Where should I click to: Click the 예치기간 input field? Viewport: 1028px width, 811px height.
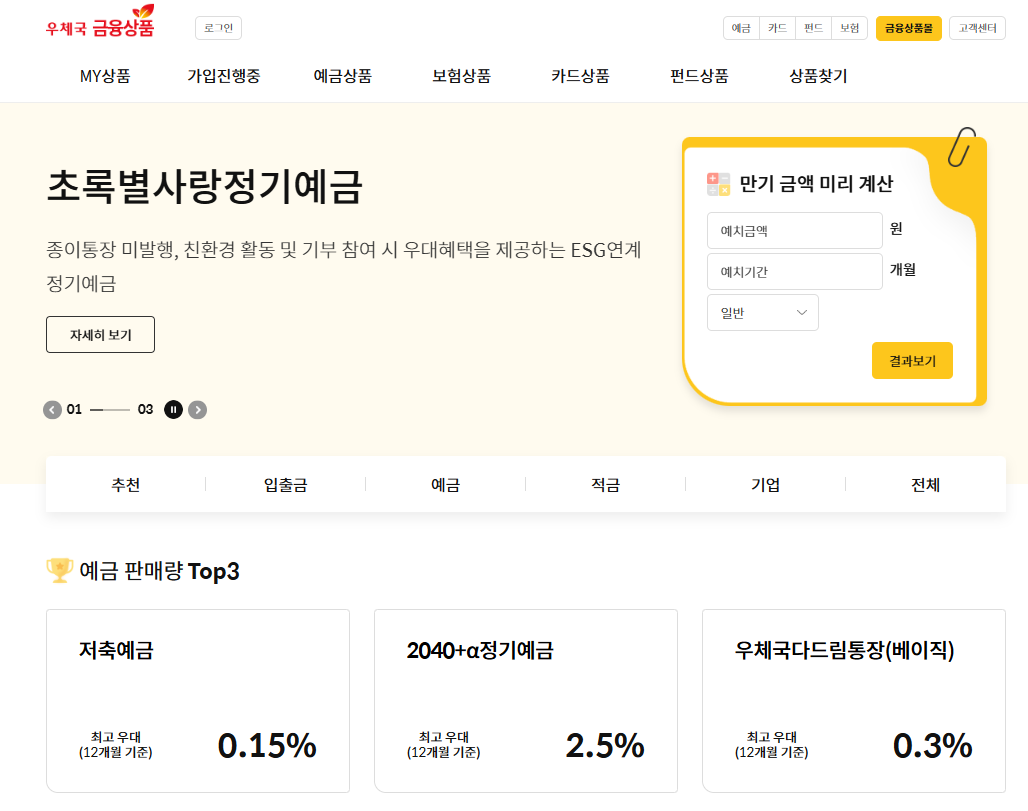(795, 271)
